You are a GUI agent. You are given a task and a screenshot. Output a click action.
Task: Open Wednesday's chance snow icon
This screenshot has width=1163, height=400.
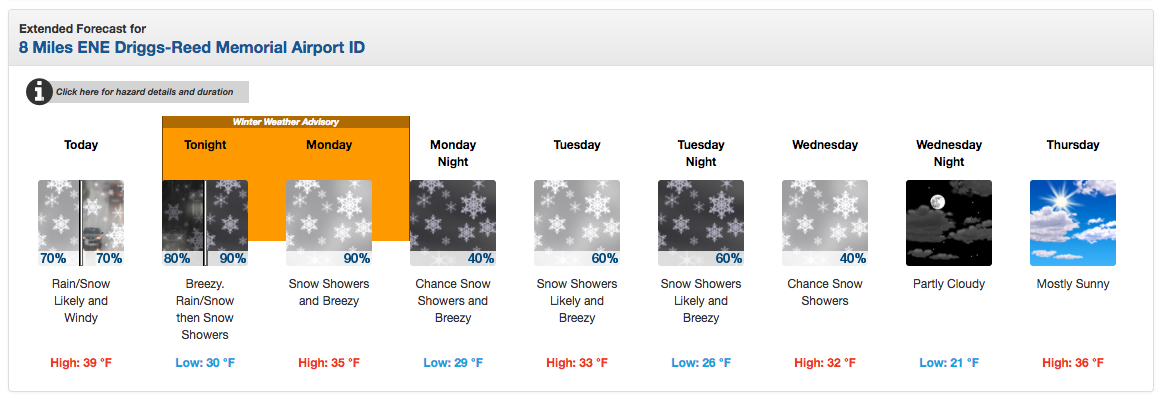[825, 223]
